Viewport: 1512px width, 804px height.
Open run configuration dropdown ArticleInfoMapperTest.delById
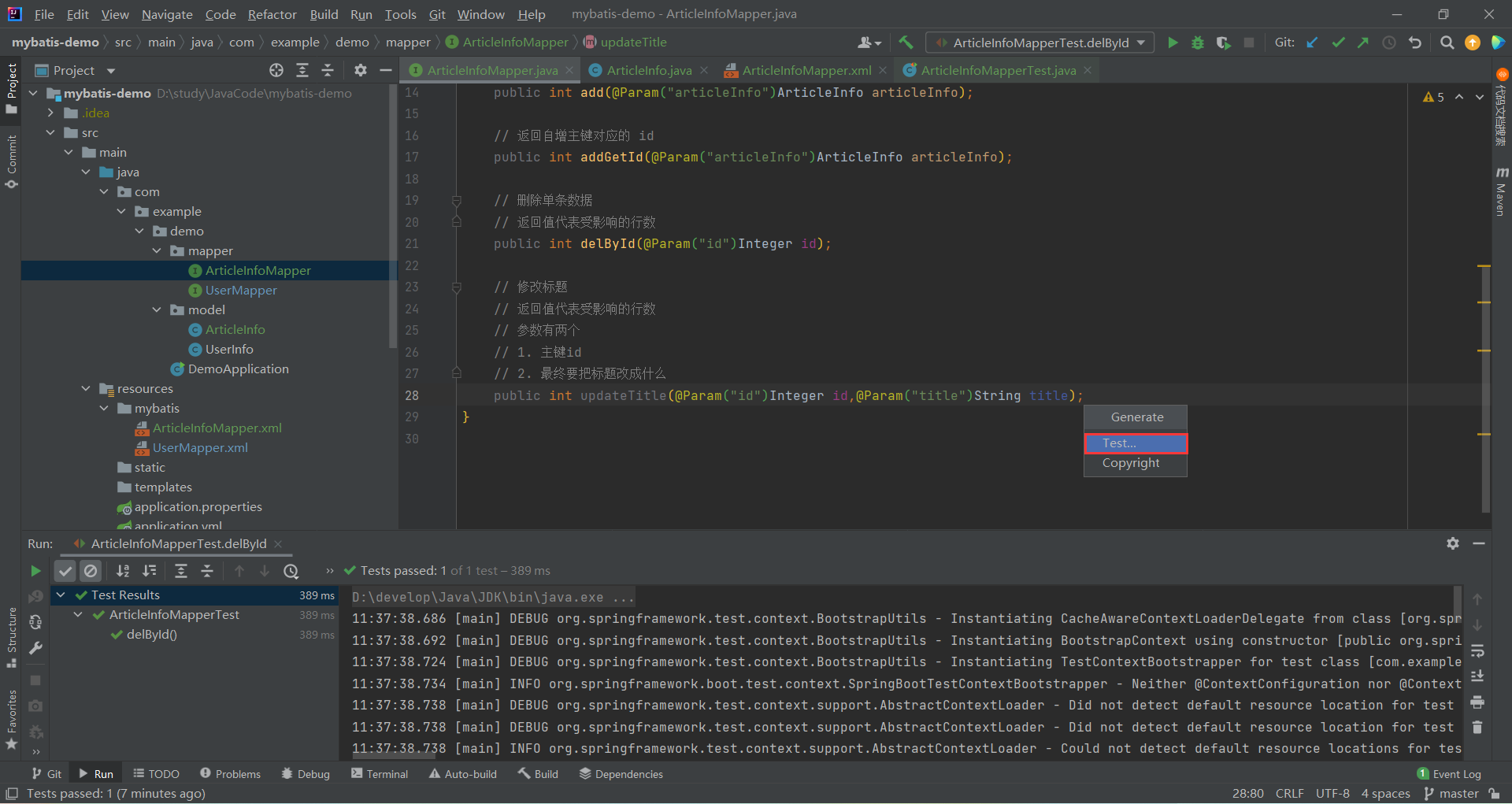click(1040, 43)
